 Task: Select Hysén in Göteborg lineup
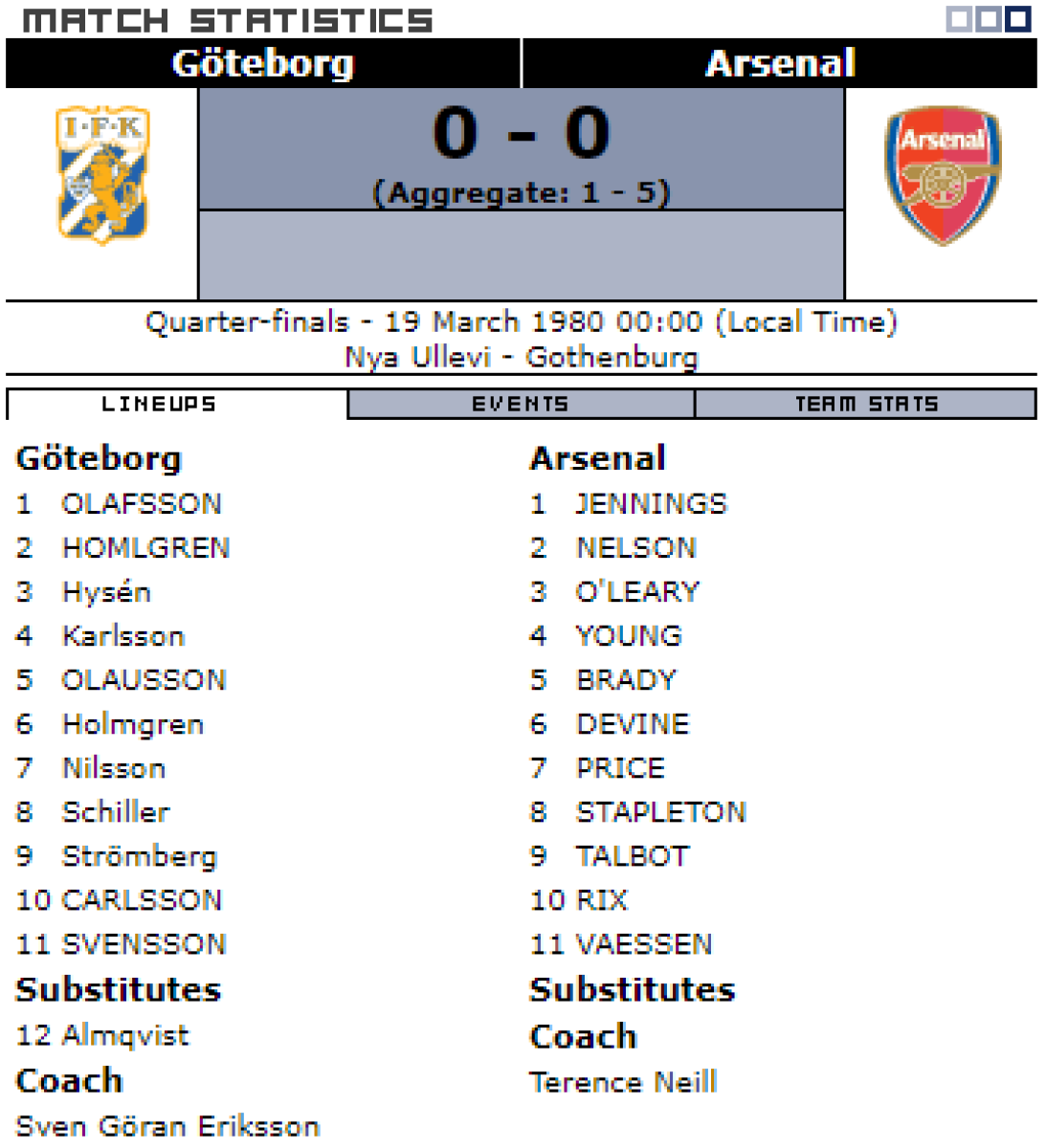click(106, 592)
